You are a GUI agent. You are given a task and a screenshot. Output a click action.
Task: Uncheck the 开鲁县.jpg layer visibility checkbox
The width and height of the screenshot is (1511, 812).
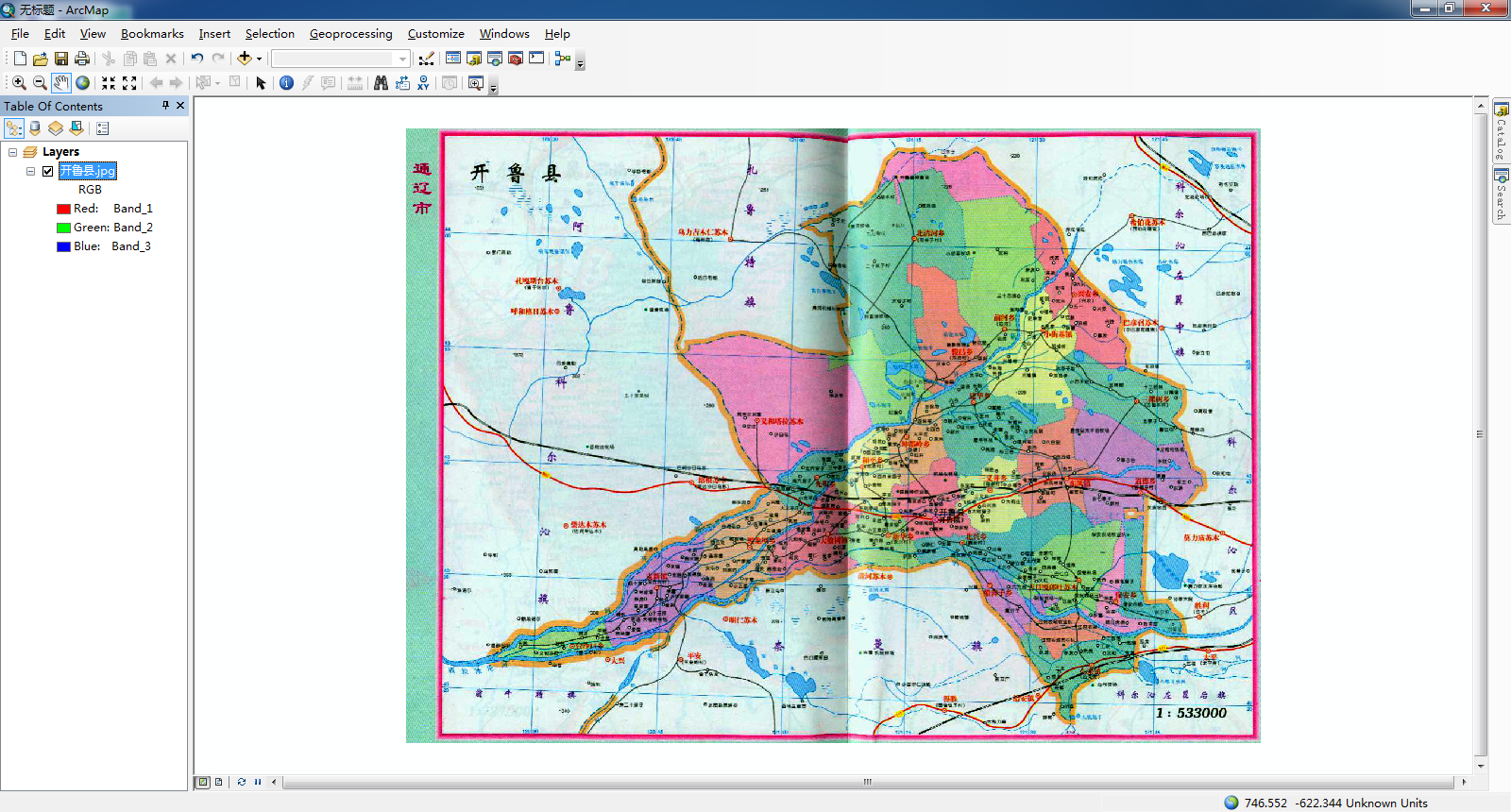click(x=47, y=171)
